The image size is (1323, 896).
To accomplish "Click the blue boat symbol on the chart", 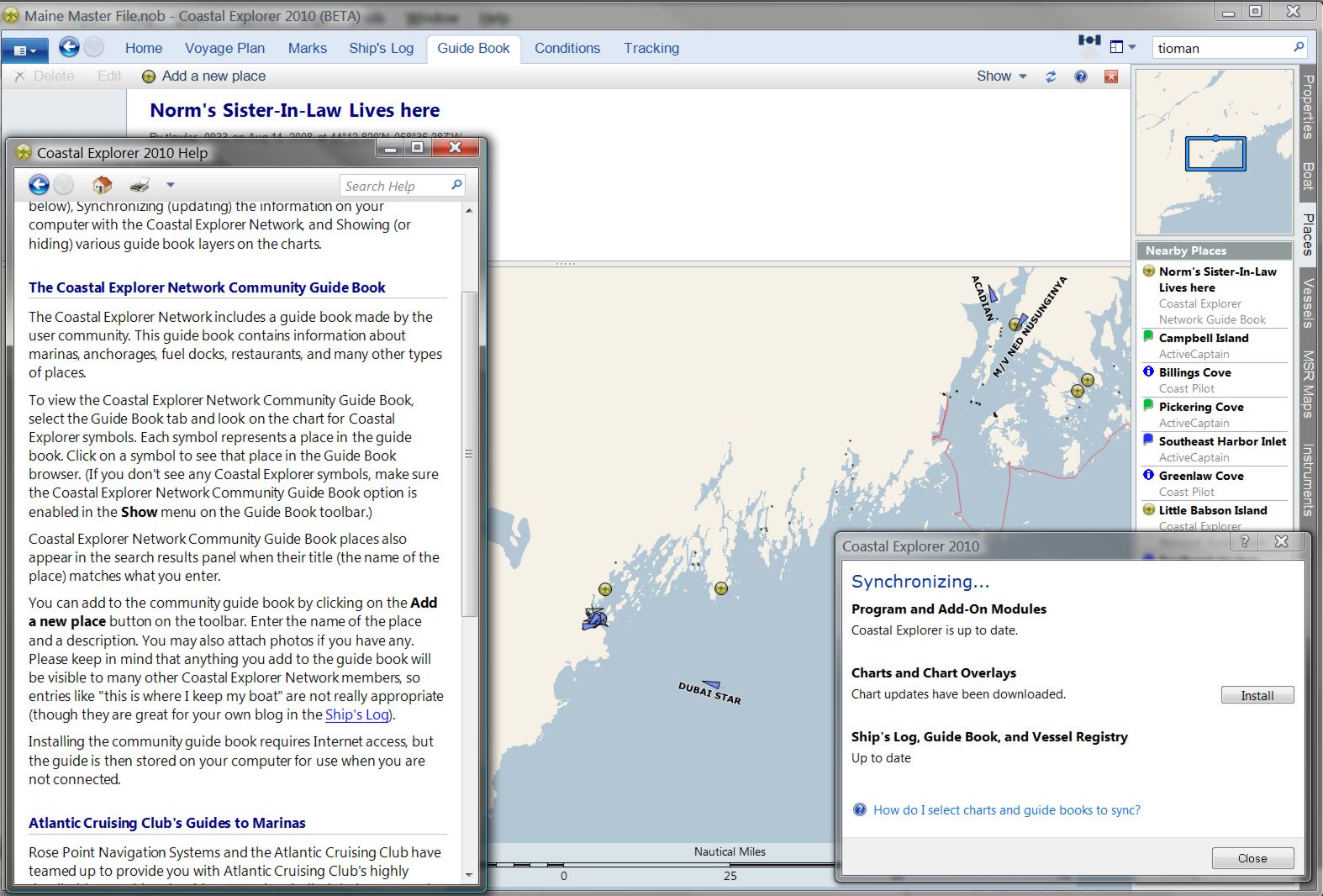I will (595, 619).
